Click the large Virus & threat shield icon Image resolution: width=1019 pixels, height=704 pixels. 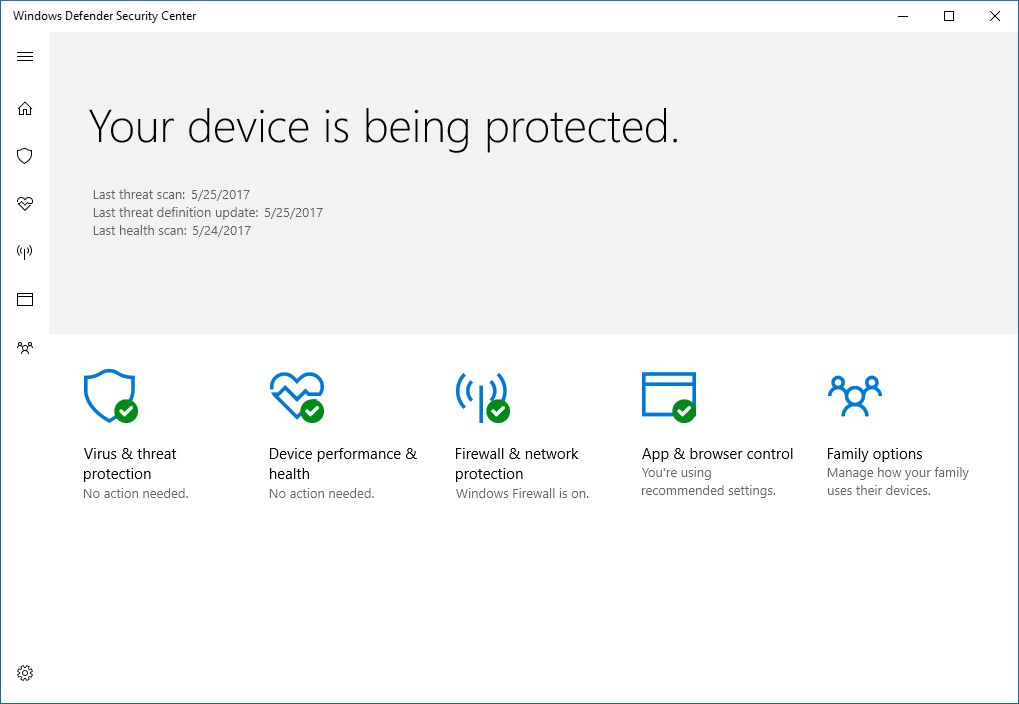[109, 396]
